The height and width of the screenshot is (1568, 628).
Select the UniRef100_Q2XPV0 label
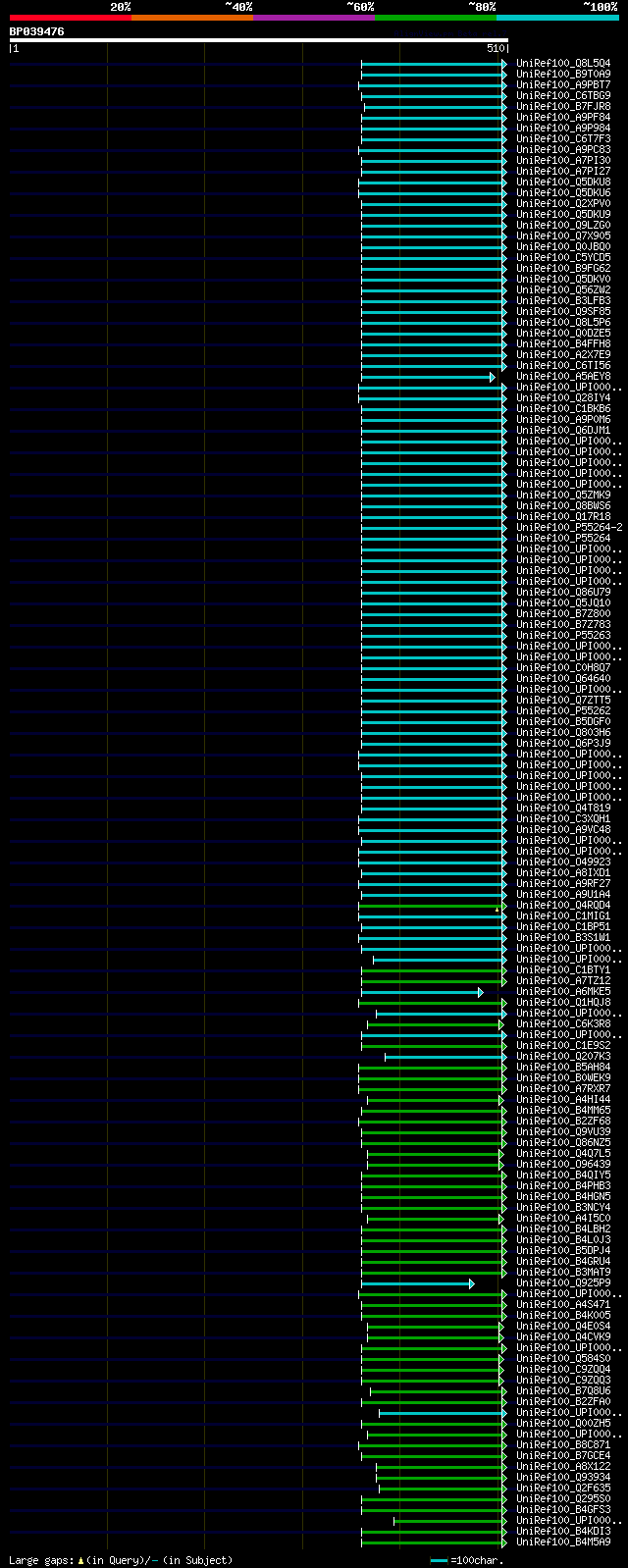[563, 204]
